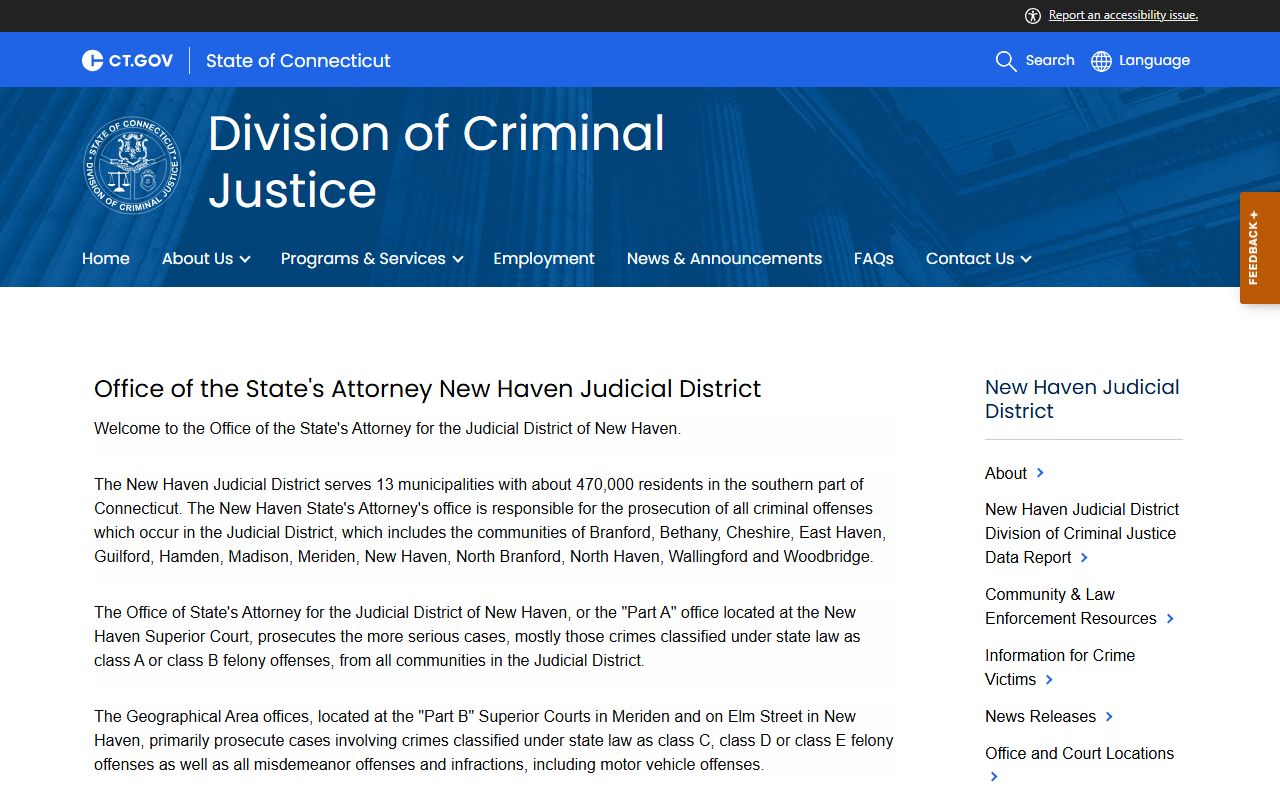Open Community & Law Enforcement Resources link
The height and width of the screenshot is (800, 1280).
pyautogui.click(x=1071, y=606)
